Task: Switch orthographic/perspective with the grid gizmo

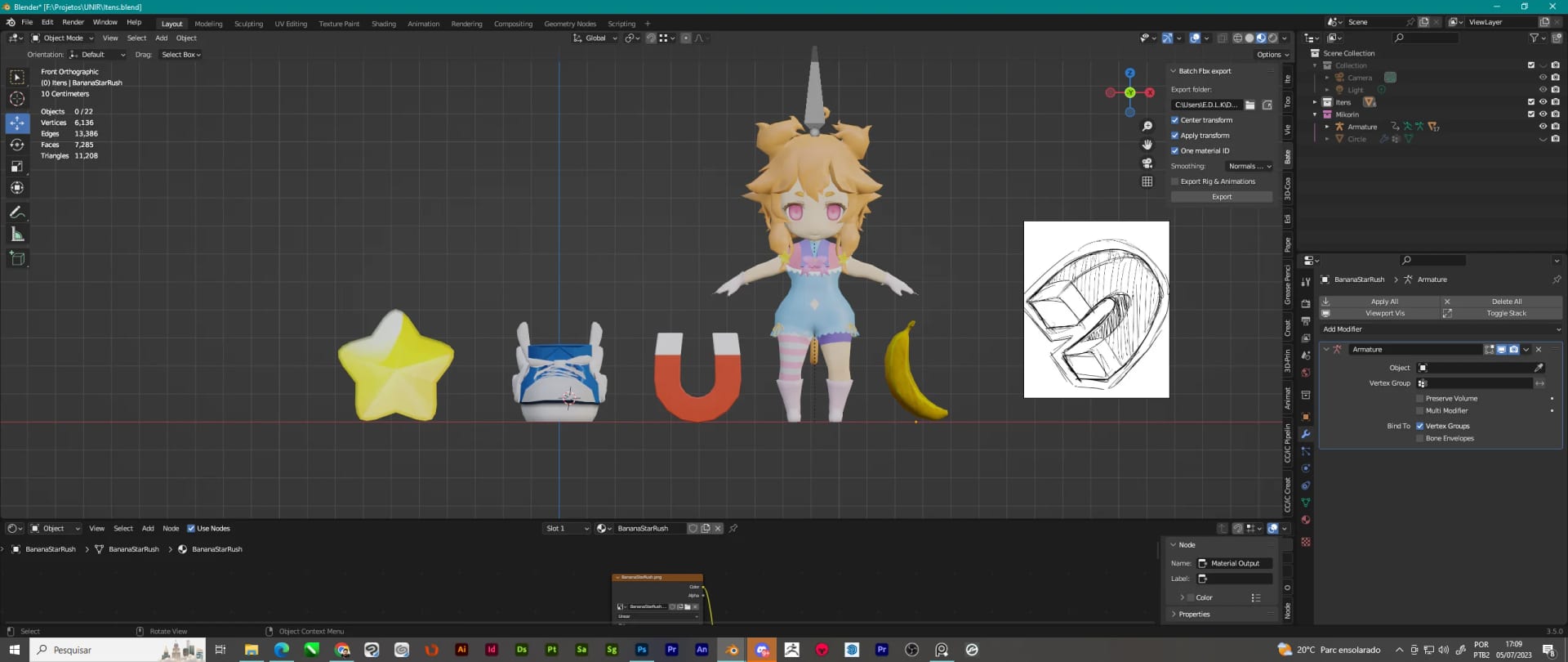Action: point(1147,181)
